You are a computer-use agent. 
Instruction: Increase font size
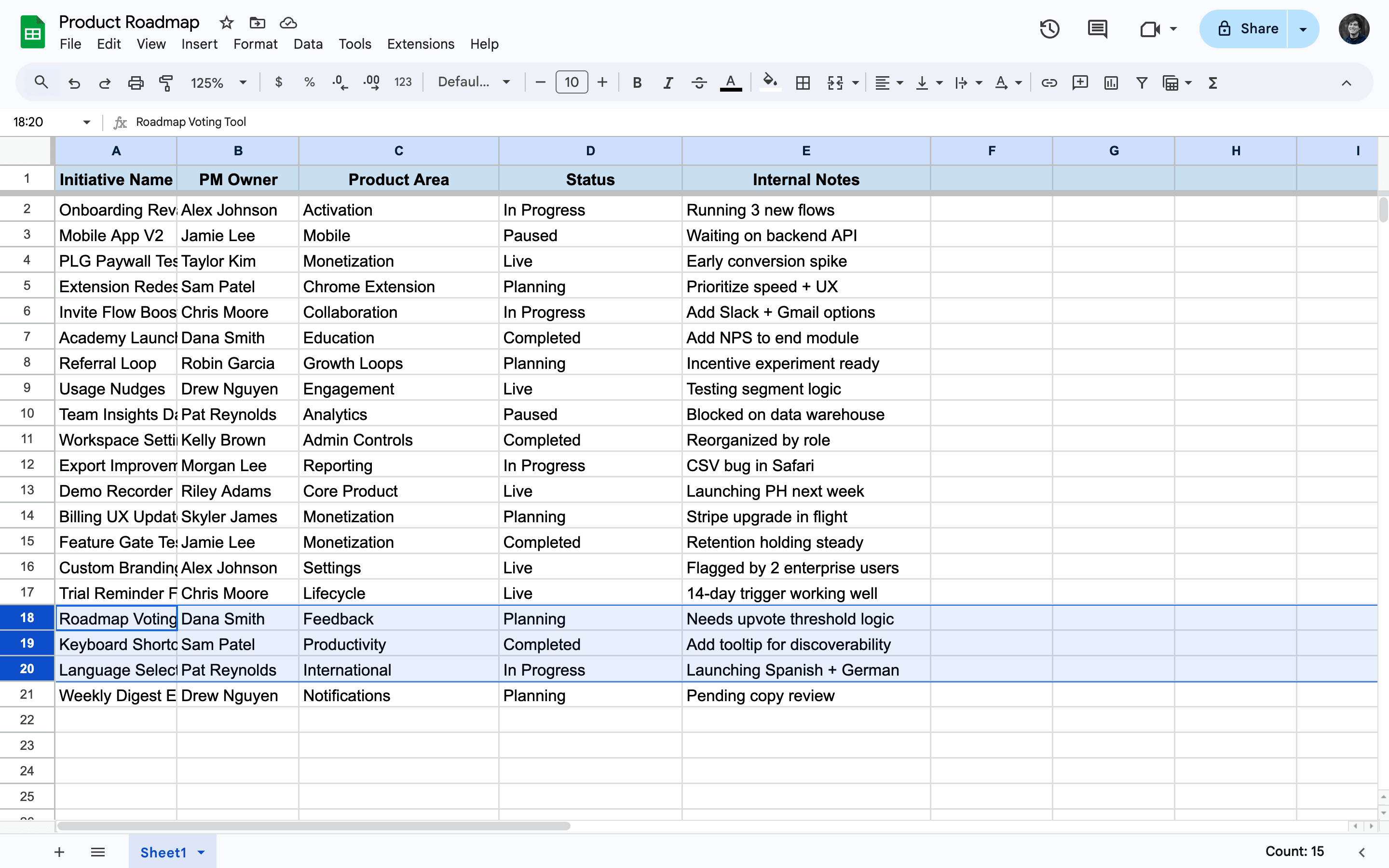coord(602,82)
